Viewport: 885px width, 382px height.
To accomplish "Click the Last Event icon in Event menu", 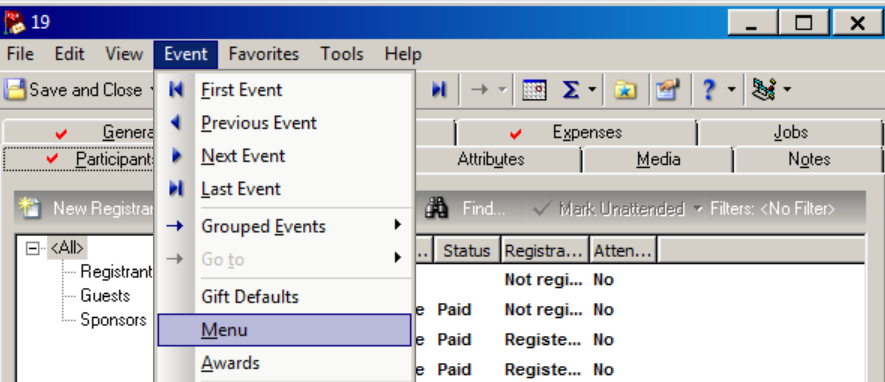I will 176,188.
